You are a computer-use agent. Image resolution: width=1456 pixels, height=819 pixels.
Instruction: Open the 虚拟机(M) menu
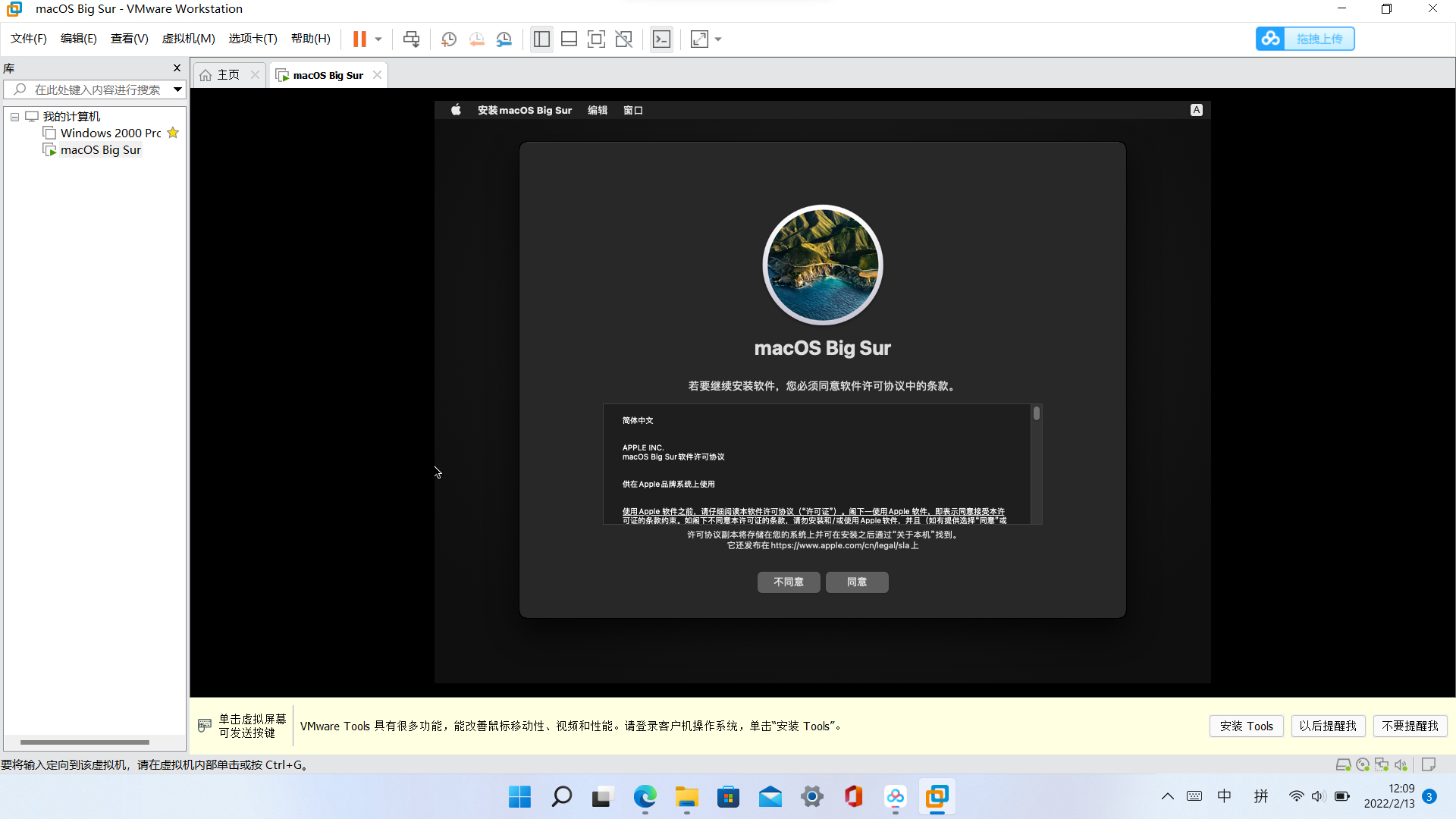coord(188,39)
